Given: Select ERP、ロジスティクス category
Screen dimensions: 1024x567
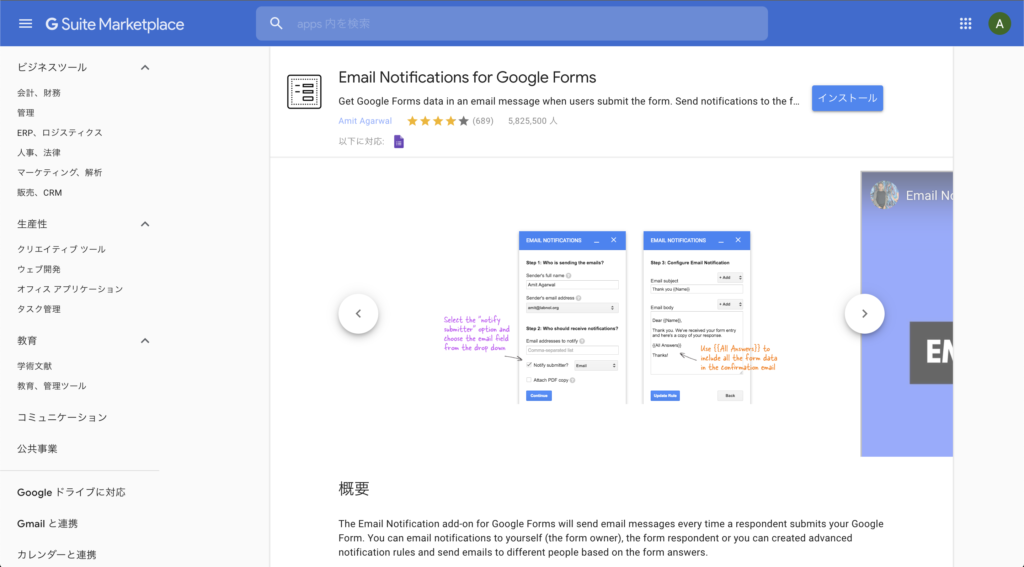Looking at the screenshot, I should point(59,133).
